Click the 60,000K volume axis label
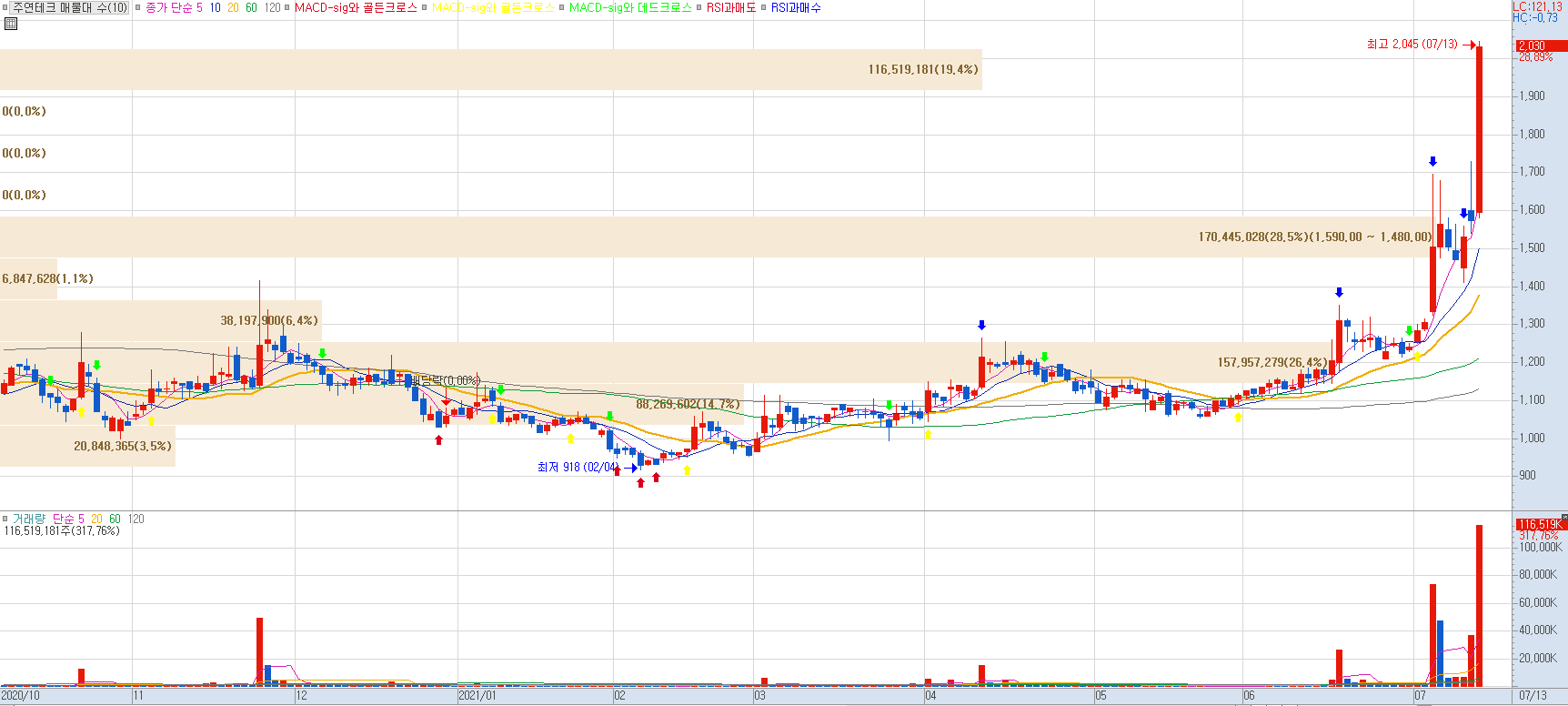Screen dimensions: 1568x706 click(x=1538, y=602)
